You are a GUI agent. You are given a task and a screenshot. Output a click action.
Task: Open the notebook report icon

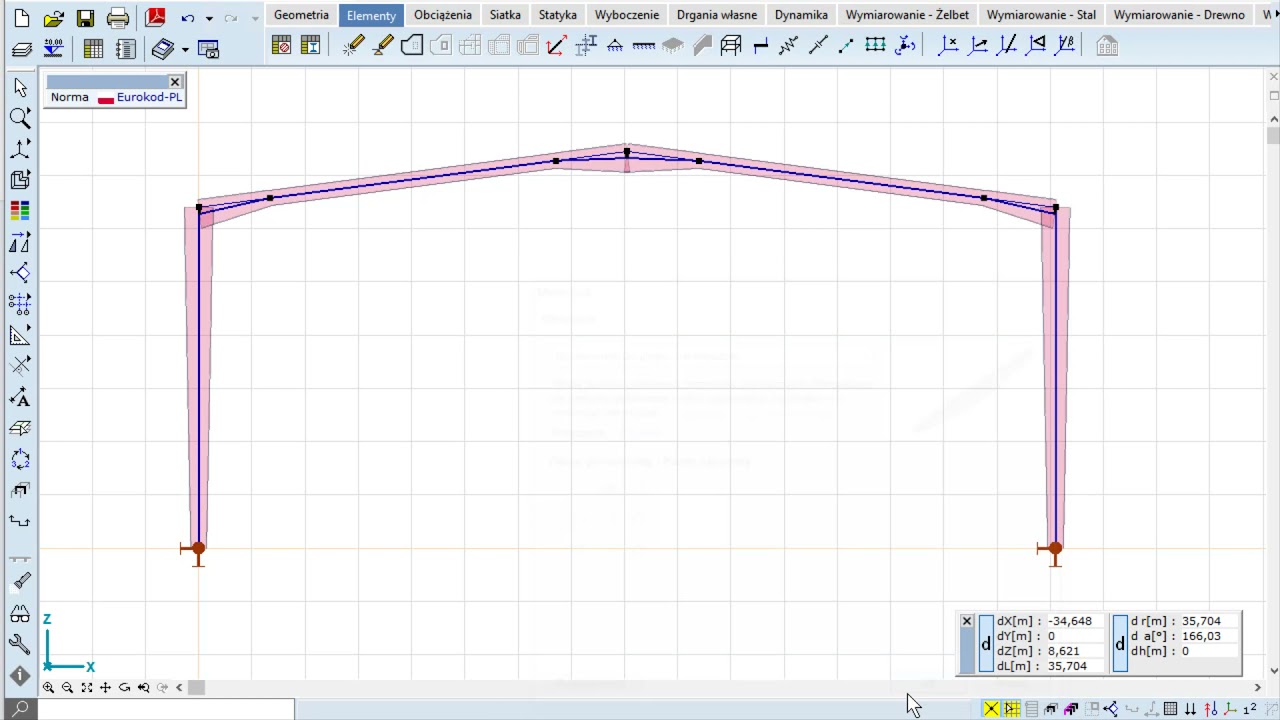(x=125, y=48)
